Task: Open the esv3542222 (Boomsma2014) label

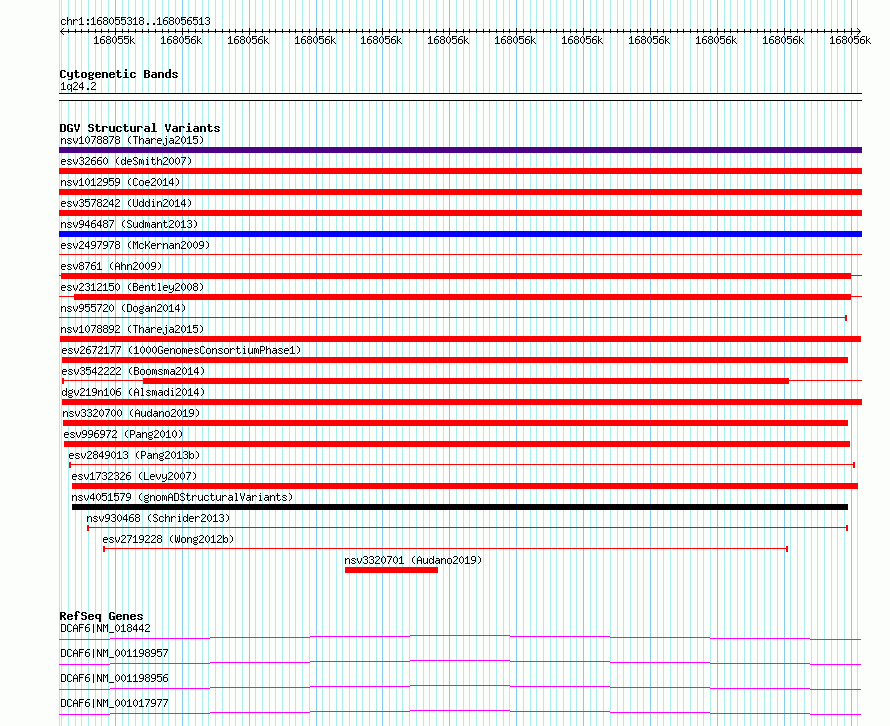Action: tap(133, 371)
